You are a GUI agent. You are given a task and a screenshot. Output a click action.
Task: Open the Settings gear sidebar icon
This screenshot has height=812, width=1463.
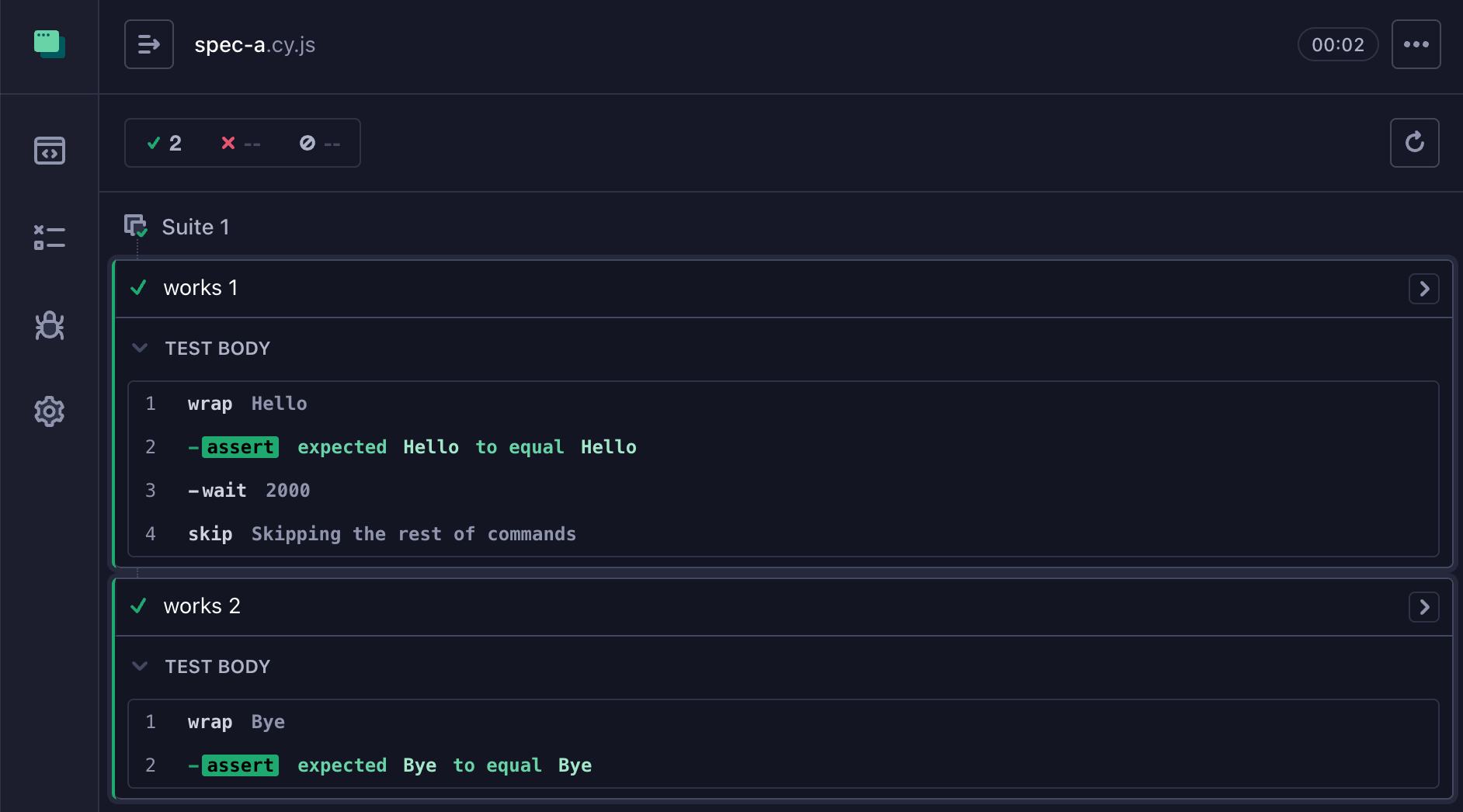[49, 411]
